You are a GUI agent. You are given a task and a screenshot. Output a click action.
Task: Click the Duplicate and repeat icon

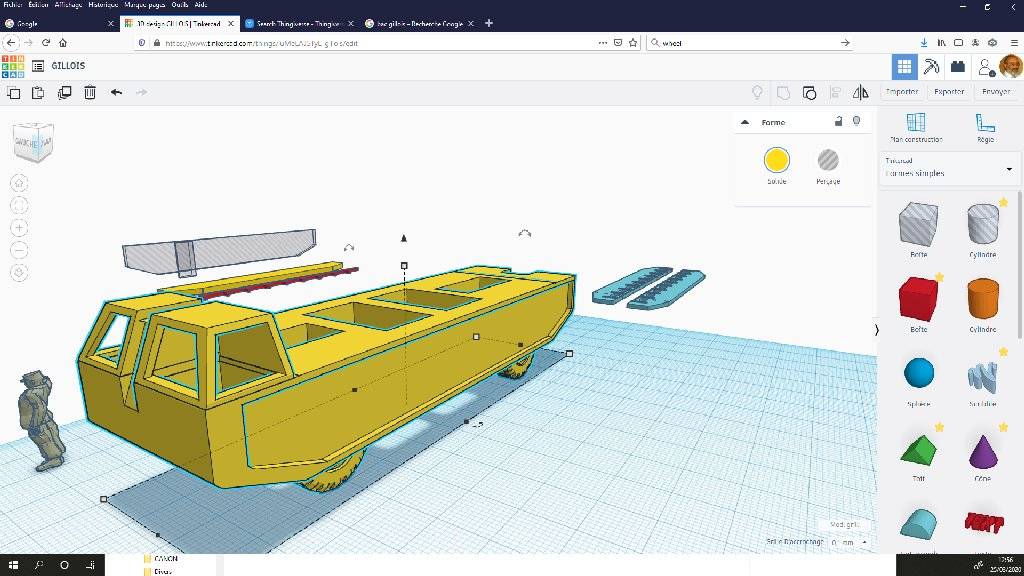(65, 93)
